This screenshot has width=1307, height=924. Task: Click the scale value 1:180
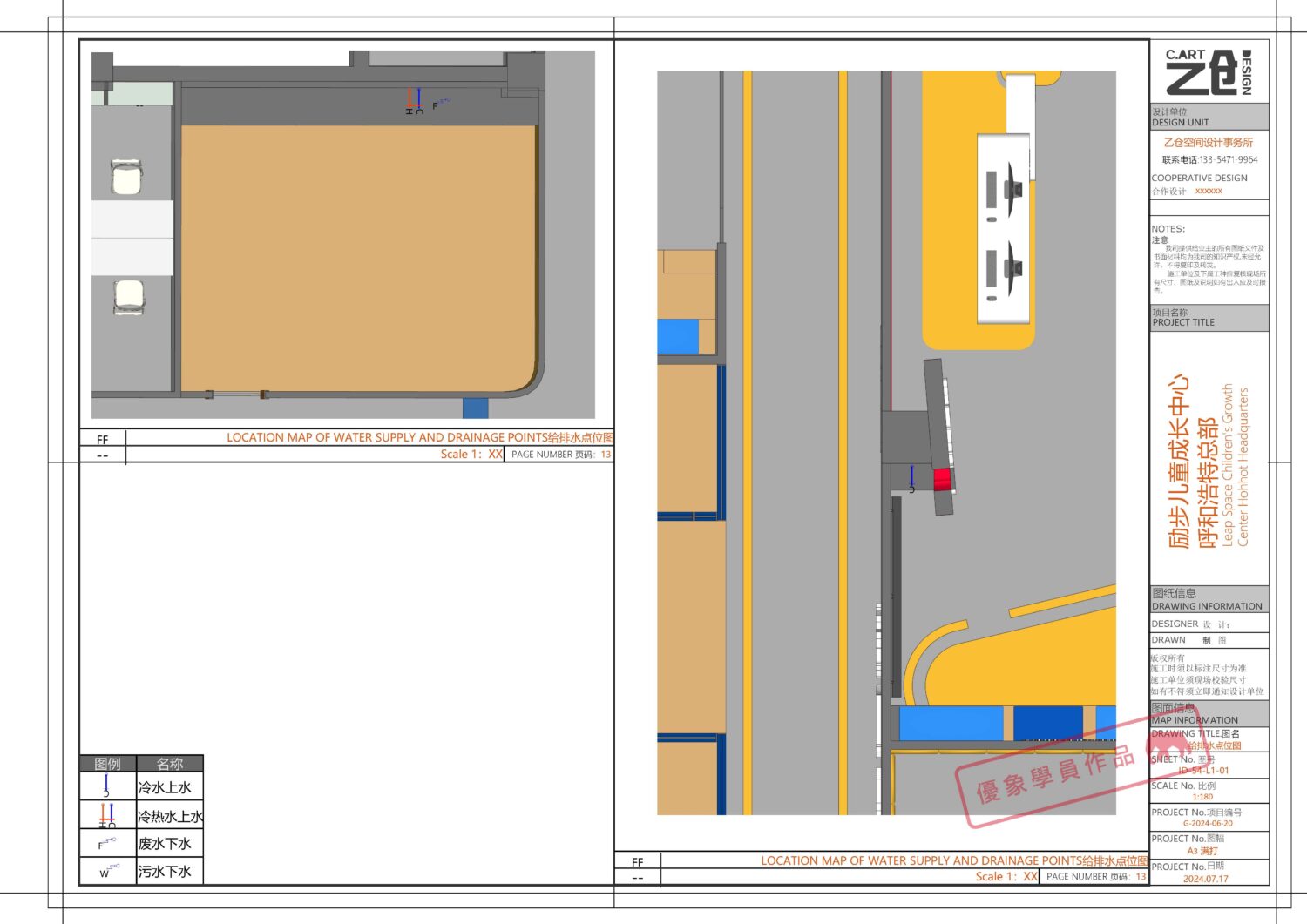click(1202, 797)
